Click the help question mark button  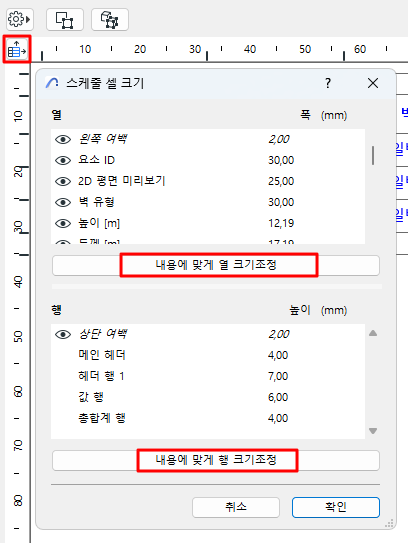click(328, 83)
